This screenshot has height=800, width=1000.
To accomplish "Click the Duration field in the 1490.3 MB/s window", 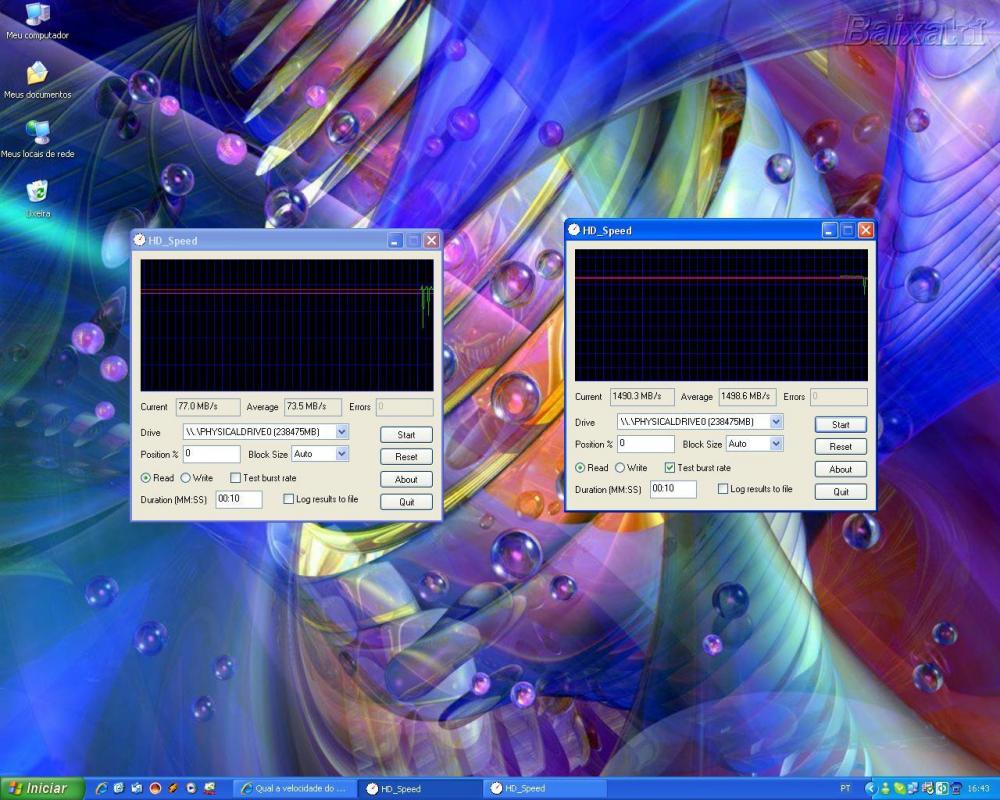I will click(673, 489).
